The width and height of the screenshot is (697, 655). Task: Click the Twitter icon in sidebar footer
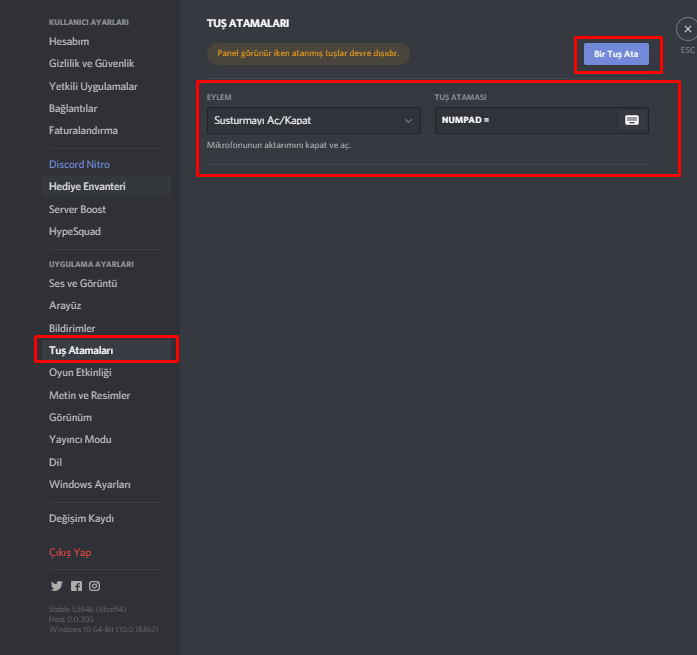tap(56, 586)
